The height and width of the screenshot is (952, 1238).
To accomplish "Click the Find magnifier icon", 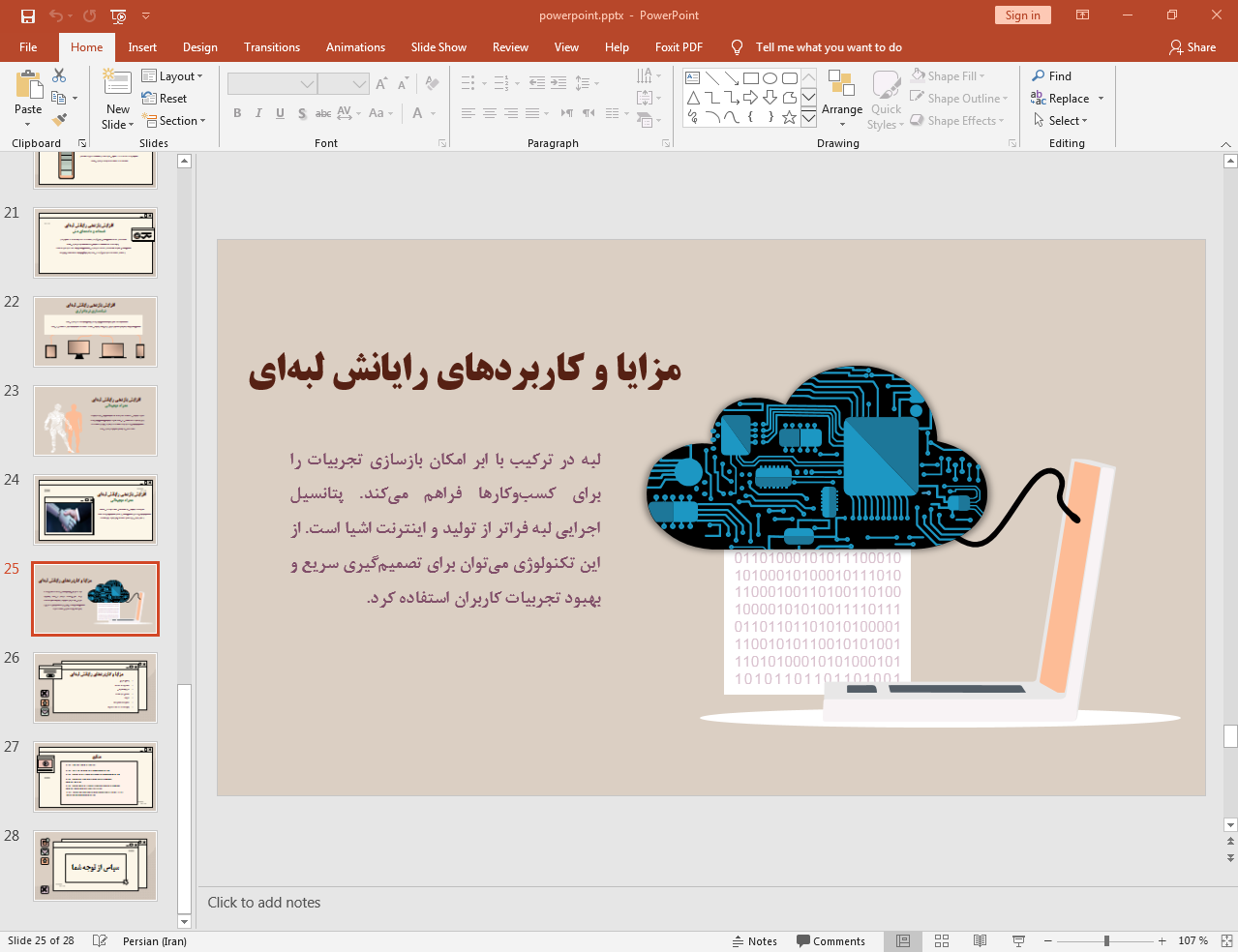I will click(x=1039, y=76).
